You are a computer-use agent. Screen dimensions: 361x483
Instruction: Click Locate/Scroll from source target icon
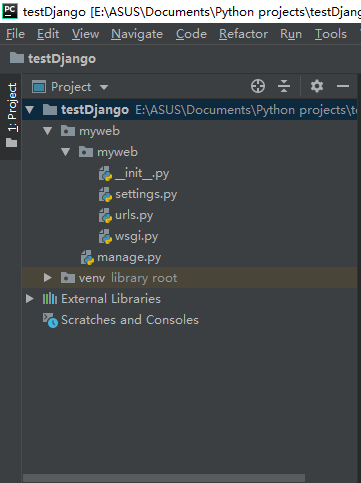click(x=258, y=86)
